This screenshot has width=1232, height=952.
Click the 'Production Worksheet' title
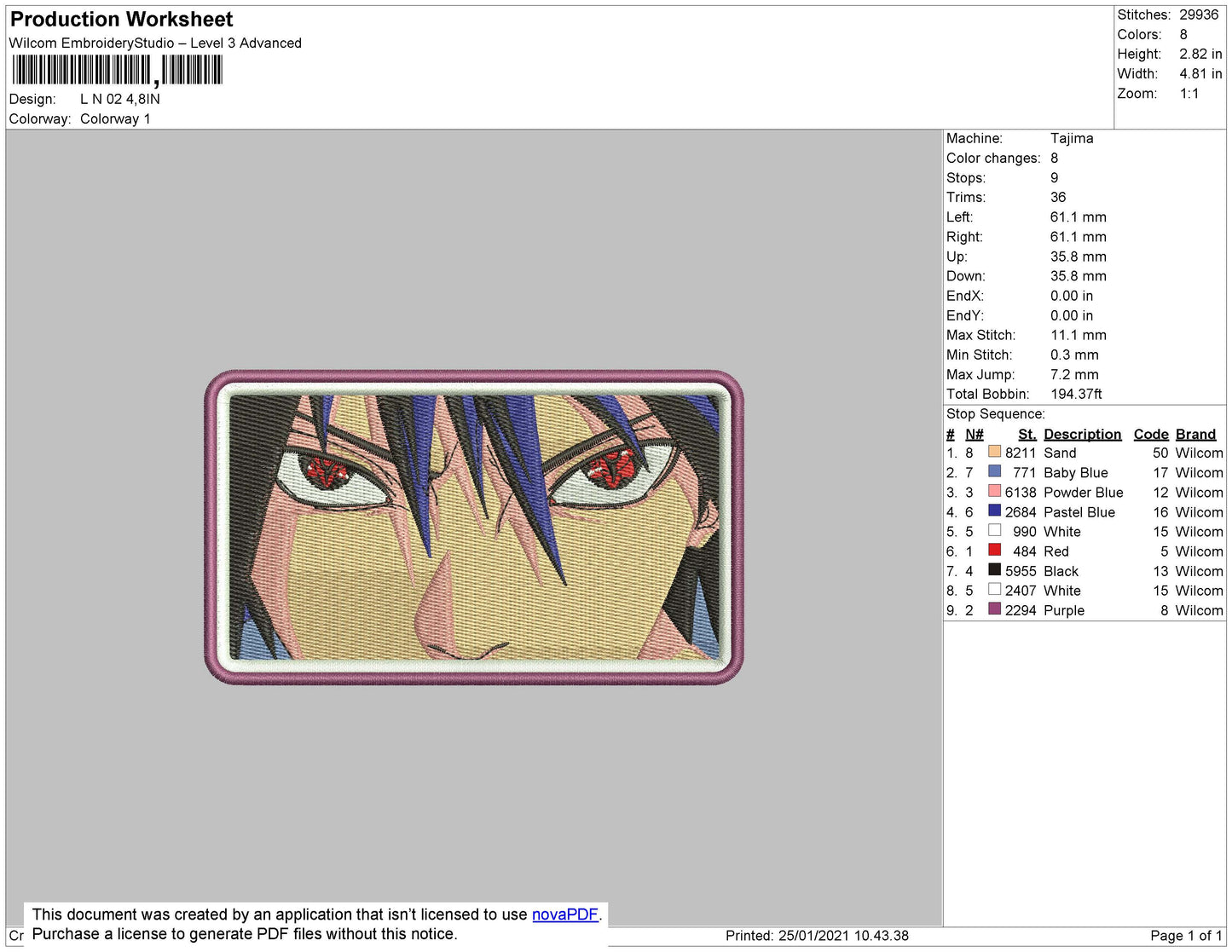121,19
